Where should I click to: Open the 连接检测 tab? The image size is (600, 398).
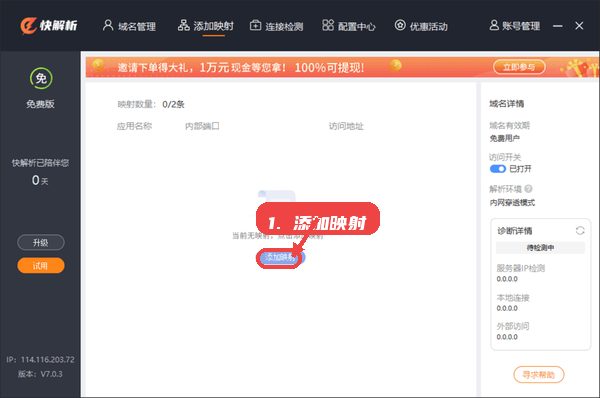coord(276,26)
